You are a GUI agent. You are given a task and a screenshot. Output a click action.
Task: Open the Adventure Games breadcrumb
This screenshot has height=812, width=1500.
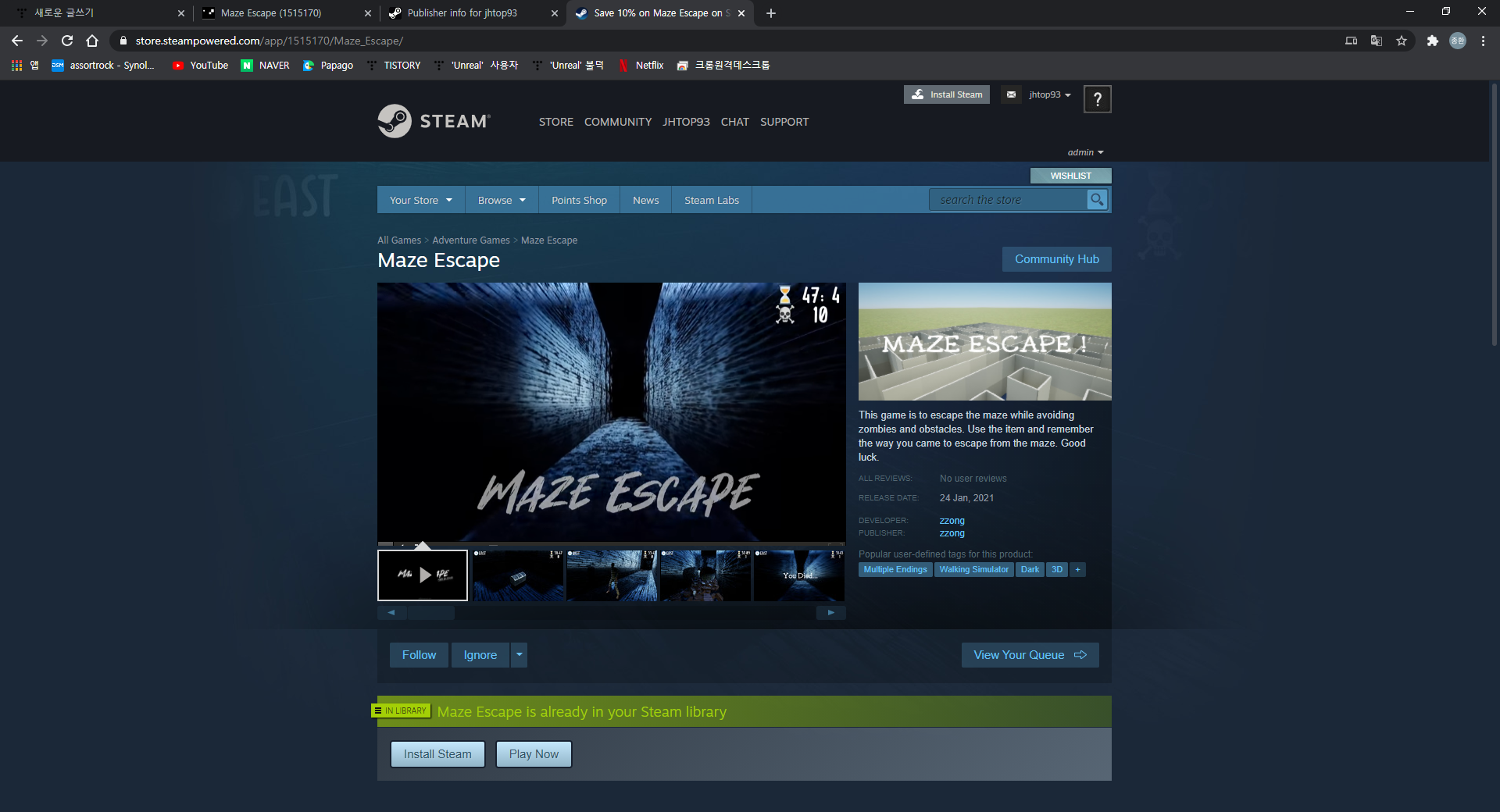(x=471, y=240)
